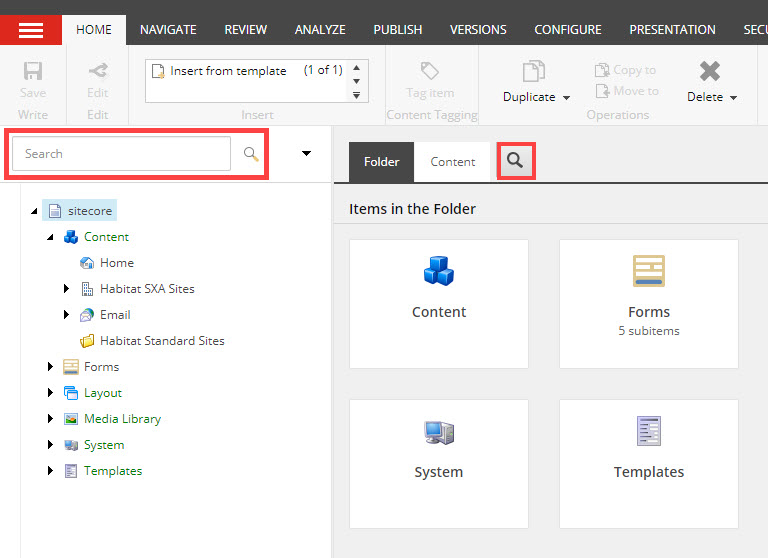Switch to the CONFIGURE ribbon tab

[568, 30]
